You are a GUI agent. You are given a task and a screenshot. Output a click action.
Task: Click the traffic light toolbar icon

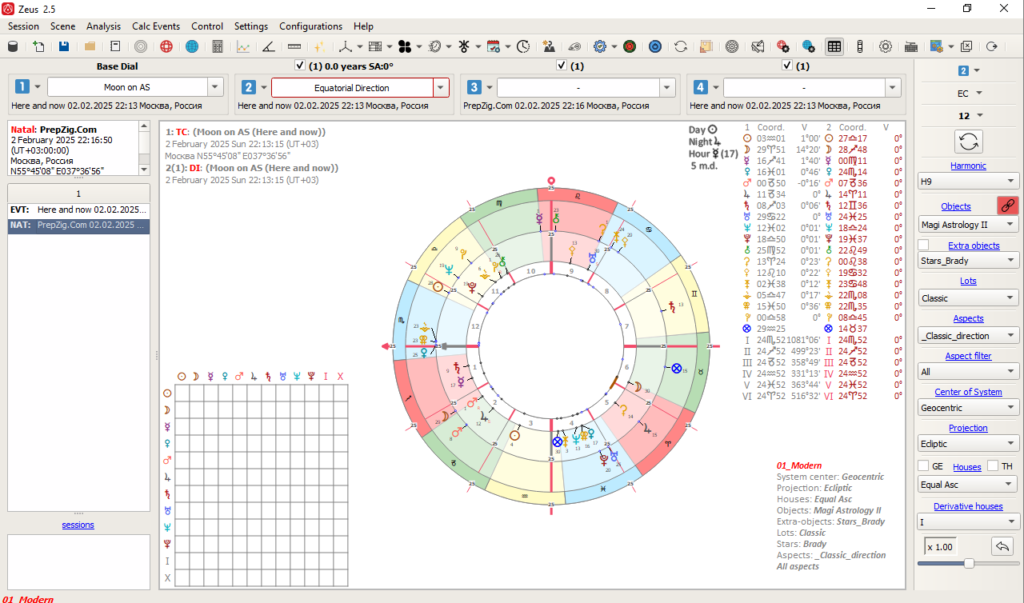[x=860, y=46]
